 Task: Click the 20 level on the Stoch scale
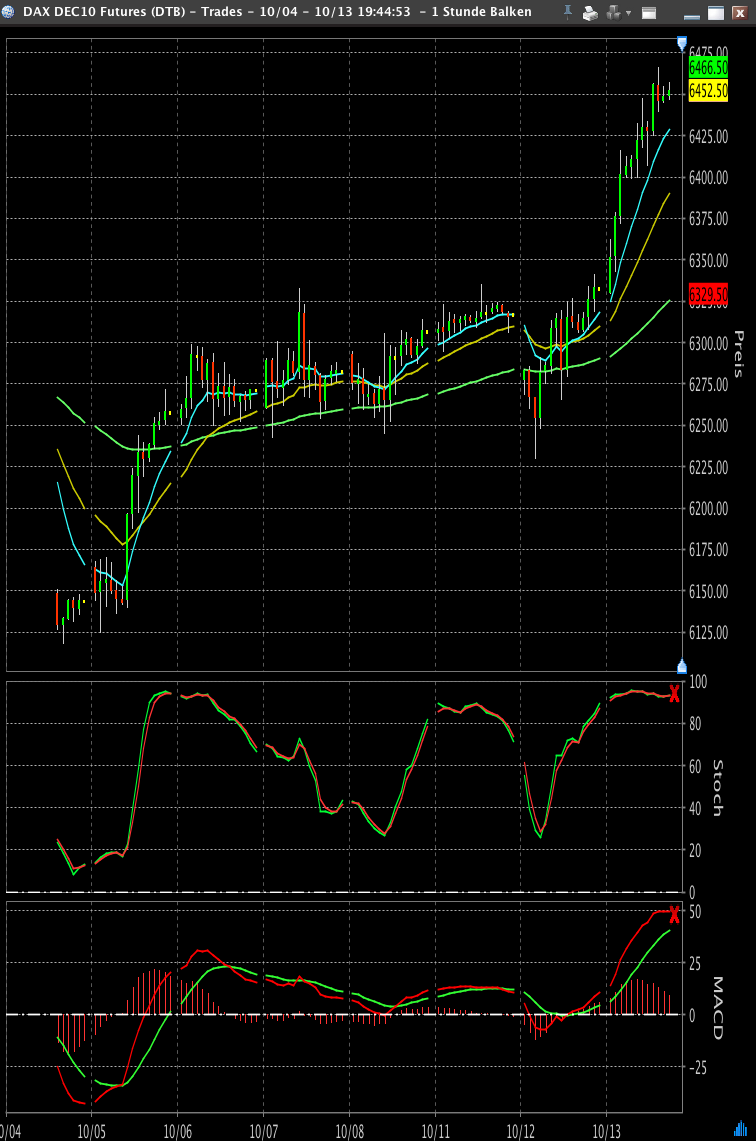click(x=695, y=850)
